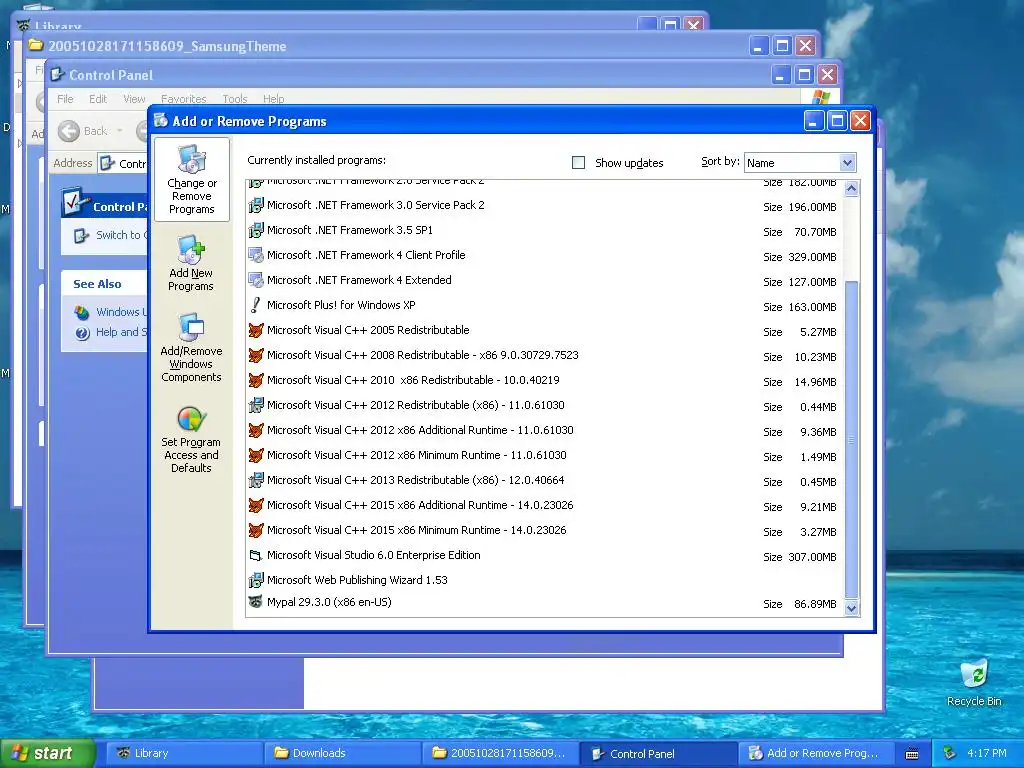Click icon for .NET Framework 3.0 Service Pack 2
The width and height of the screenshot is (1024, 768).
click(x=256, y=206)
